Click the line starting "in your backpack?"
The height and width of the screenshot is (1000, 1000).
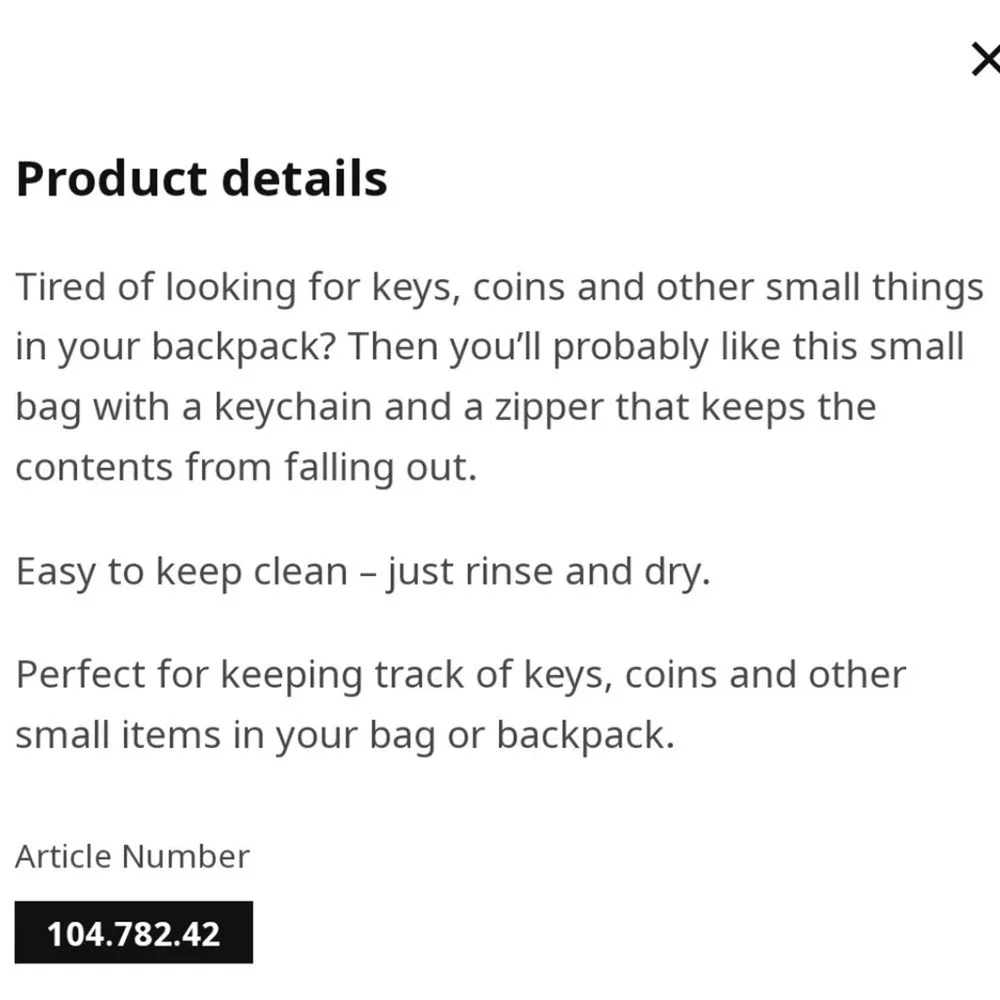(x=489, y=348)
